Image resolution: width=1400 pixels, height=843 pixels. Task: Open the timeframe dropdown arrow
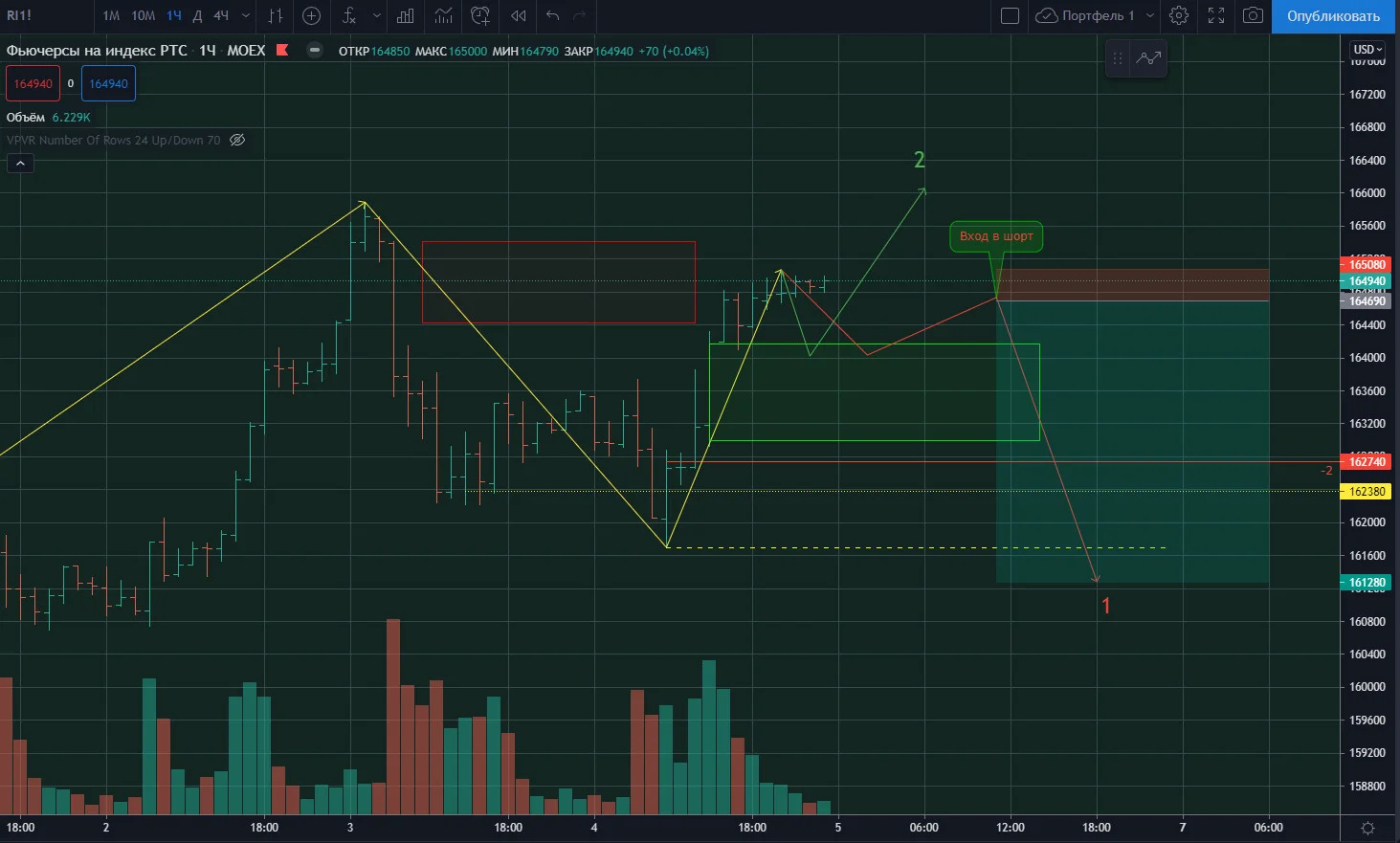pyautogui.click(x=246, y=15)
